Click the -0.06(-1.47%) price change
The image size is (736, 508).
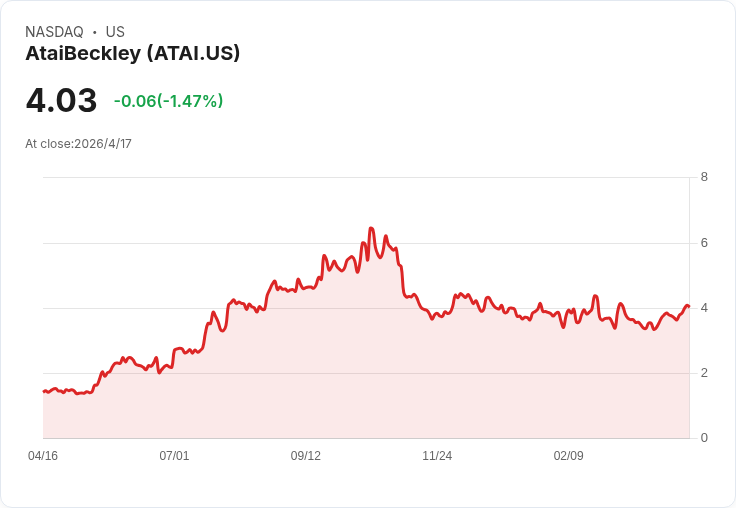coord(168,101)
